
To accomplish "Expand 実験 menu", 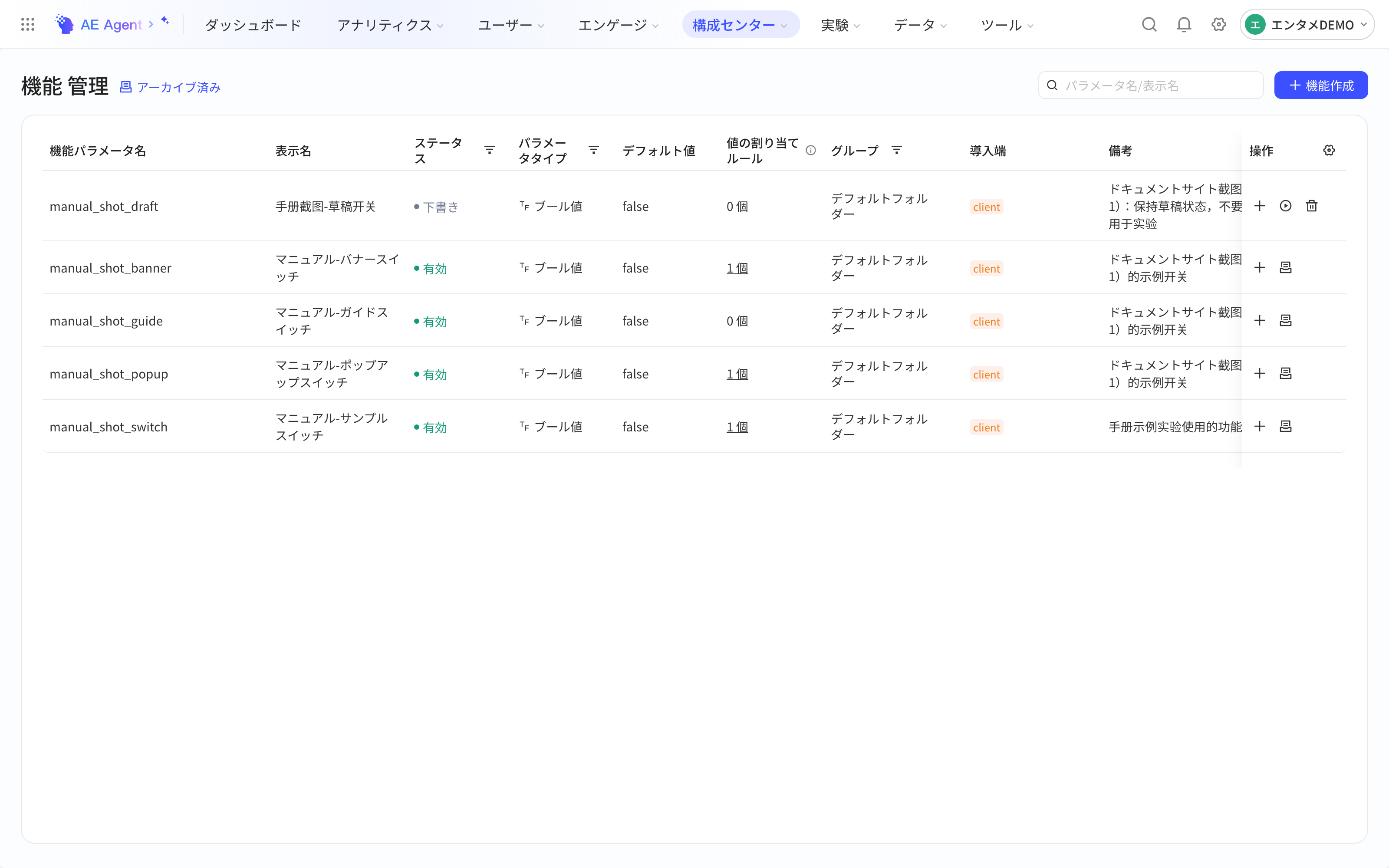I will coord(841,25).
